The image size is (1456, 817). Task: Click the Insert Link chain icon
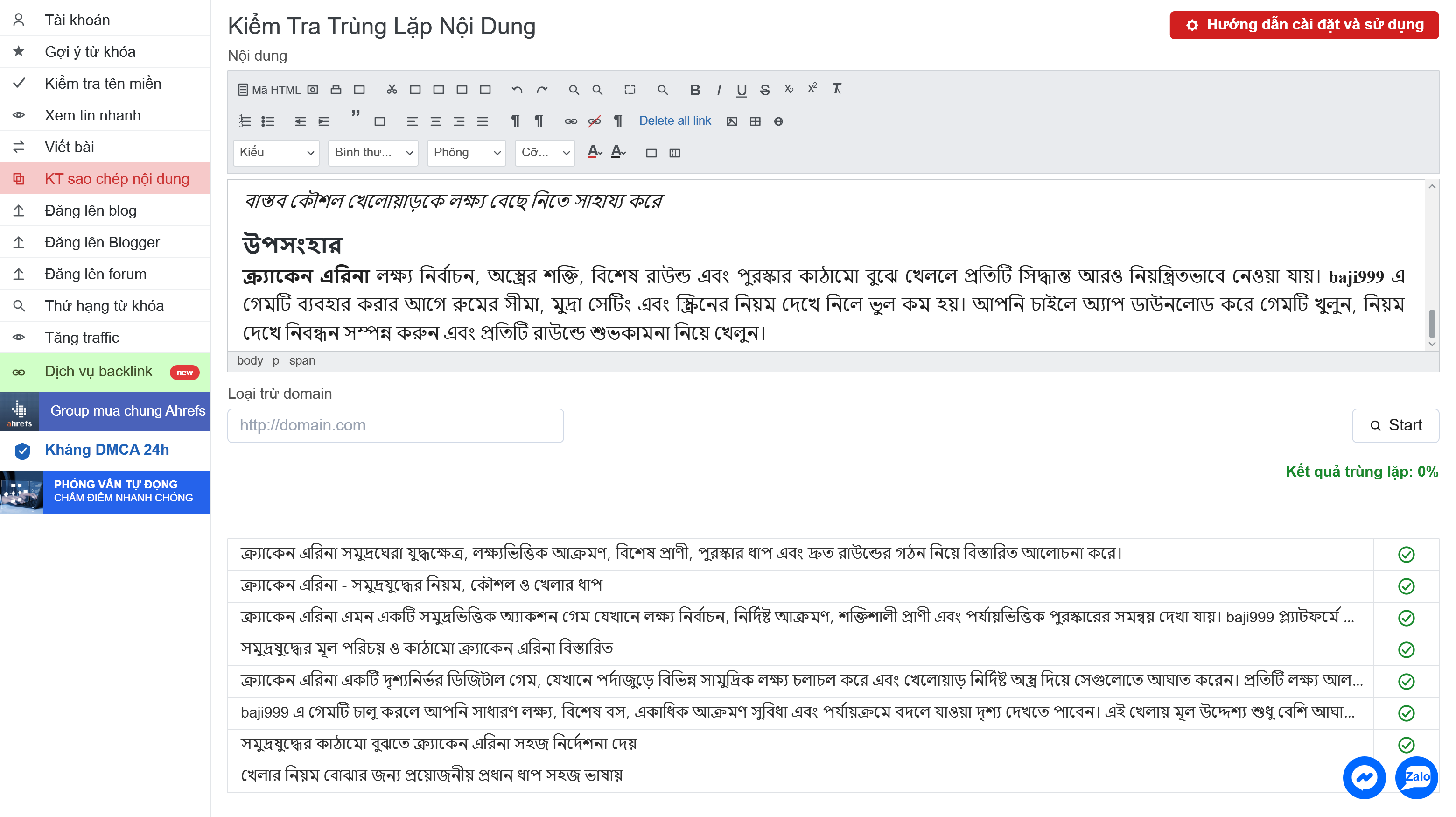click(571, 121)
